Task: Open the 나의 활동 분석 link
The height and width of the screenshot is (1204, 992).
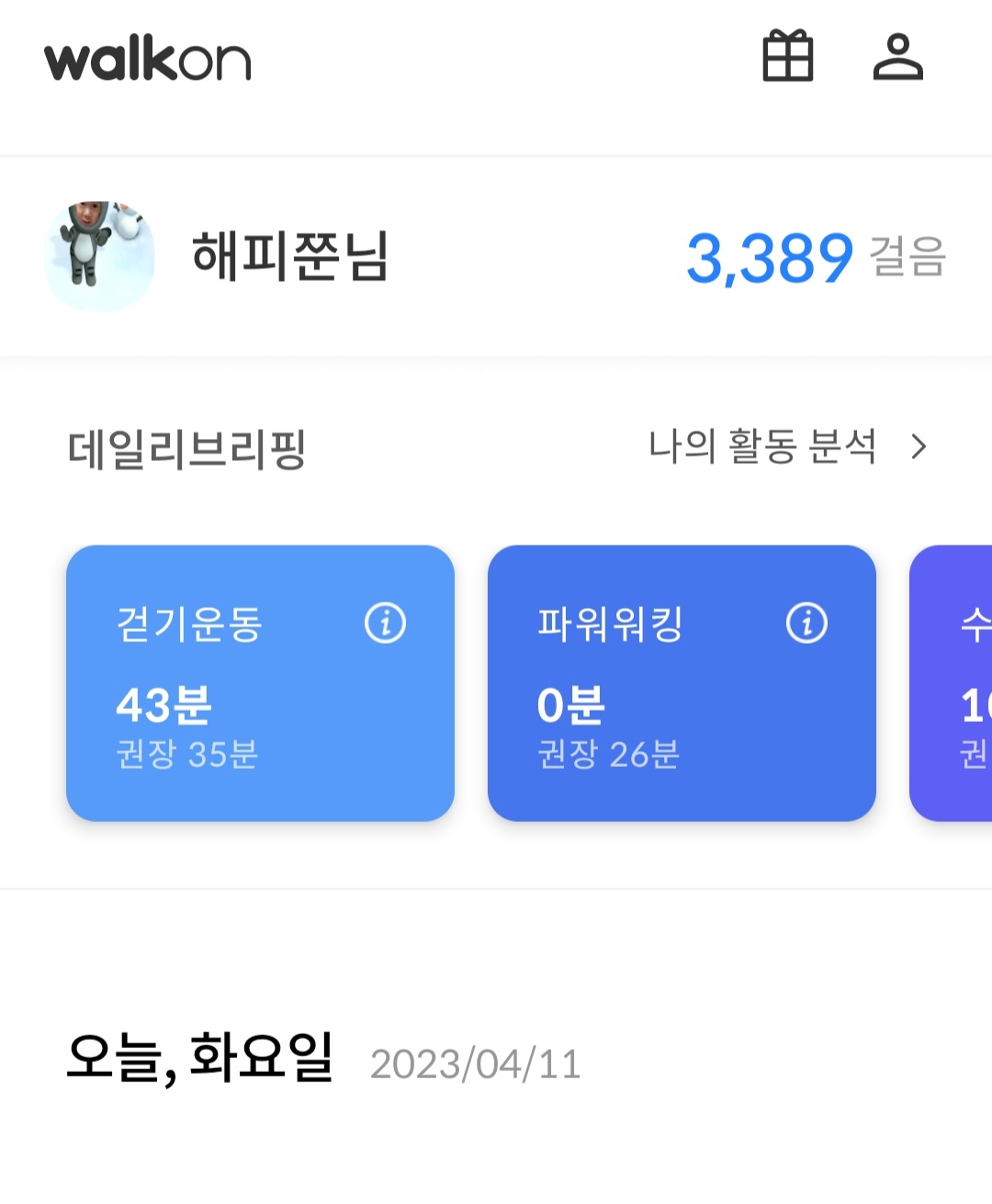Action: 761,447
